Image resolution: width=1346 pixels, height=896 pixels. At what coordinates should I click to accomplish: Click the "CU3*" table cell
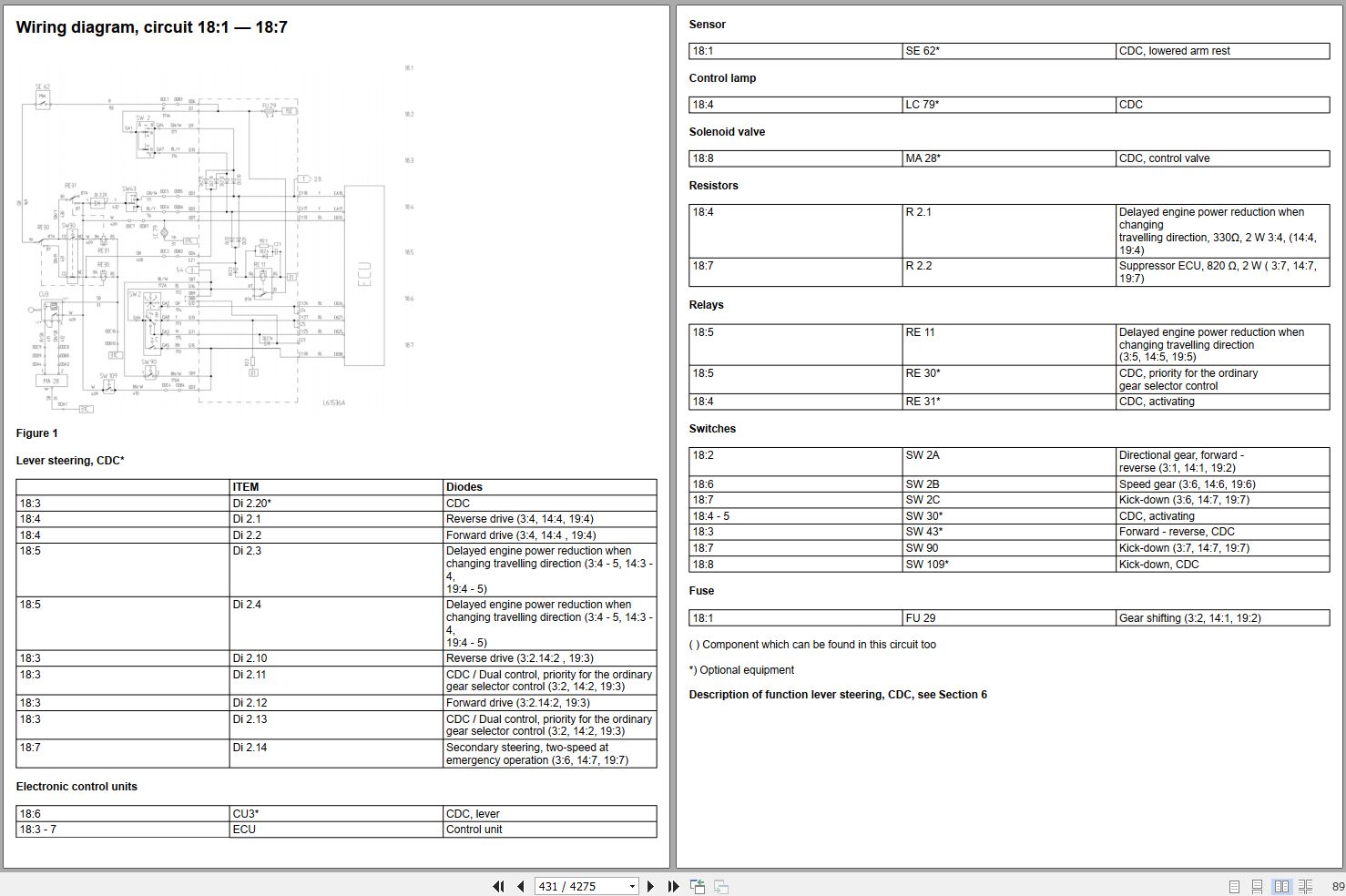coord(336,814)
